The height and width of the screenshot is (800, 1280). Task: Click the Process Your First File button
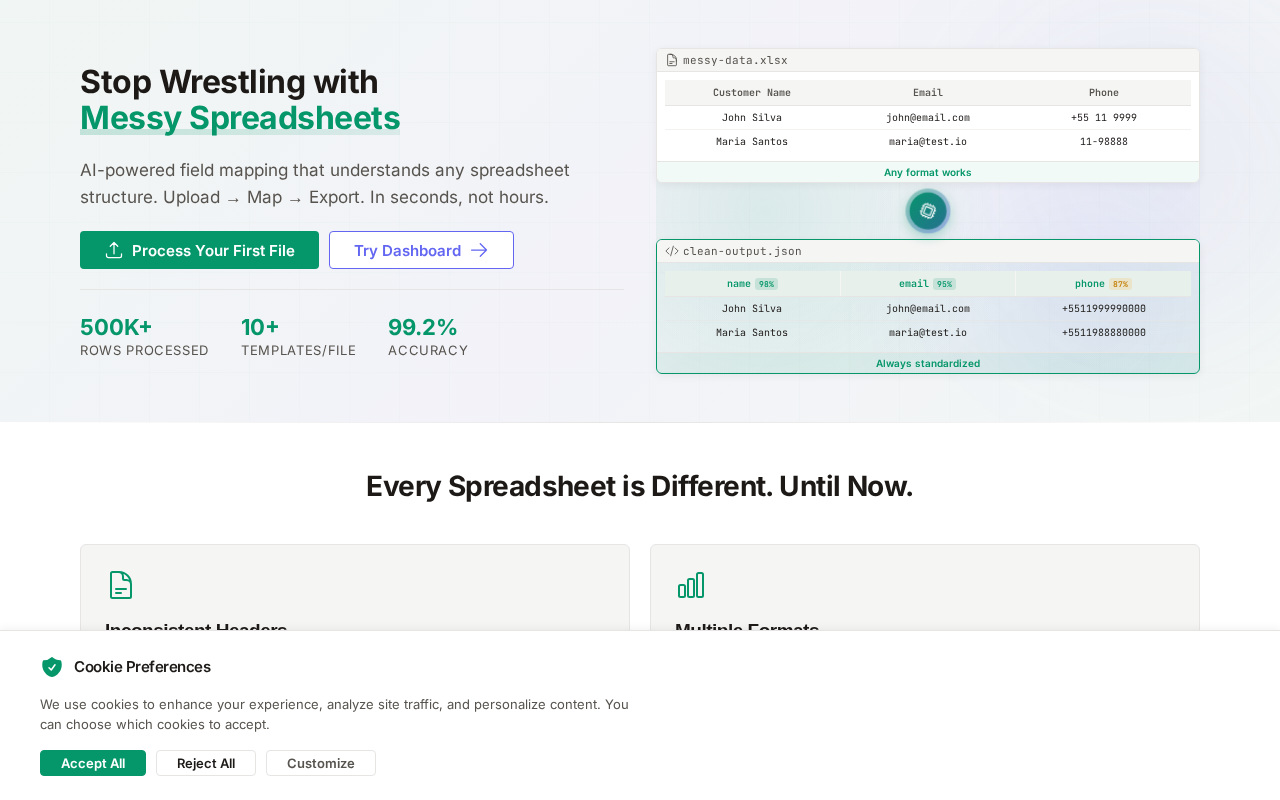tap(199, 250)
